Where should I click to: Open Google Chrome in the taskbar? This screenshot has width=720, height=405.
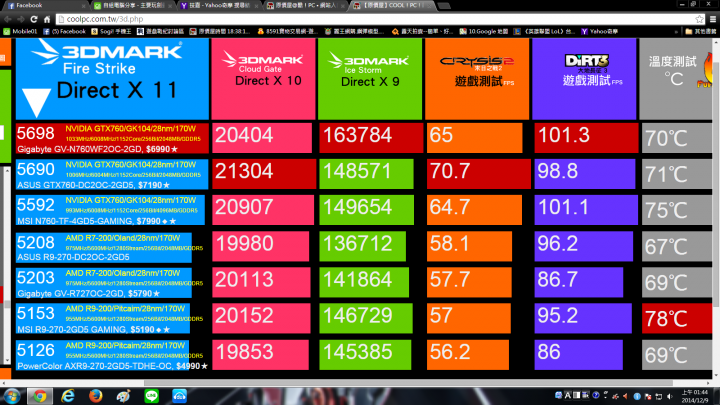[x=40, y=396]
